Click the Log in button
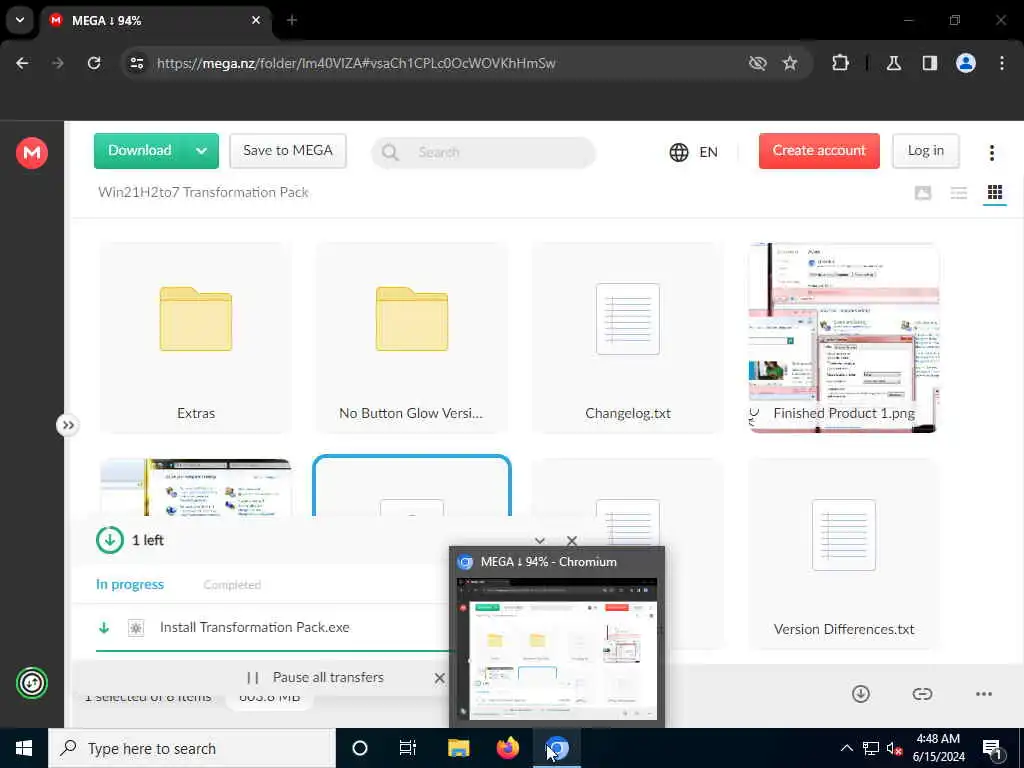This screenshot has height=768, width=1024. [x=925, y=151]
